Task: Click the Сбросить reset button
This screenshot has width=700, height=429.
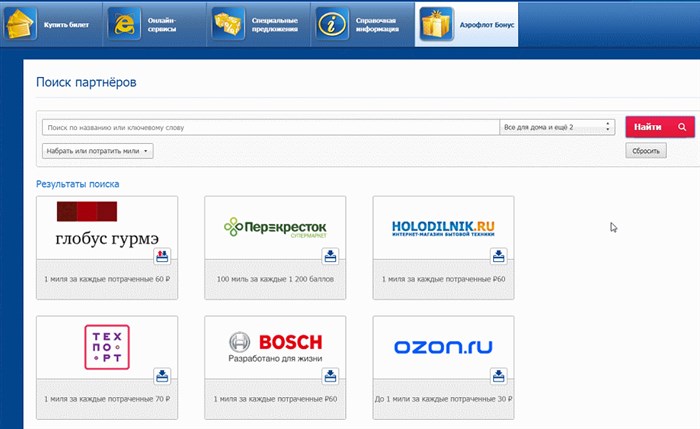Action: point(646,151)
